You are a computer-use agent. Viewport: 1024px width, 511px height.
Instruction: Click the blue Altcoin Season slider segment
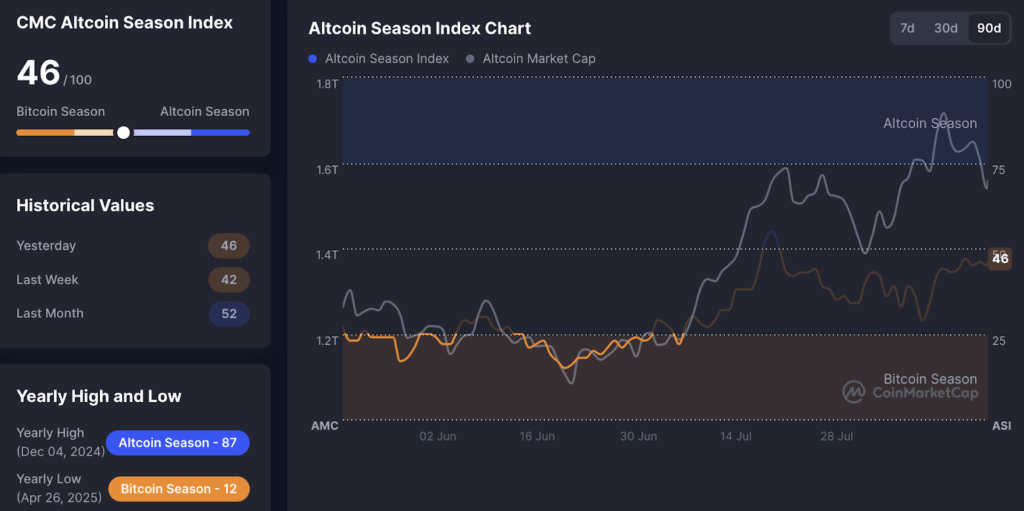pyautogui.click(x=220, y=132)
